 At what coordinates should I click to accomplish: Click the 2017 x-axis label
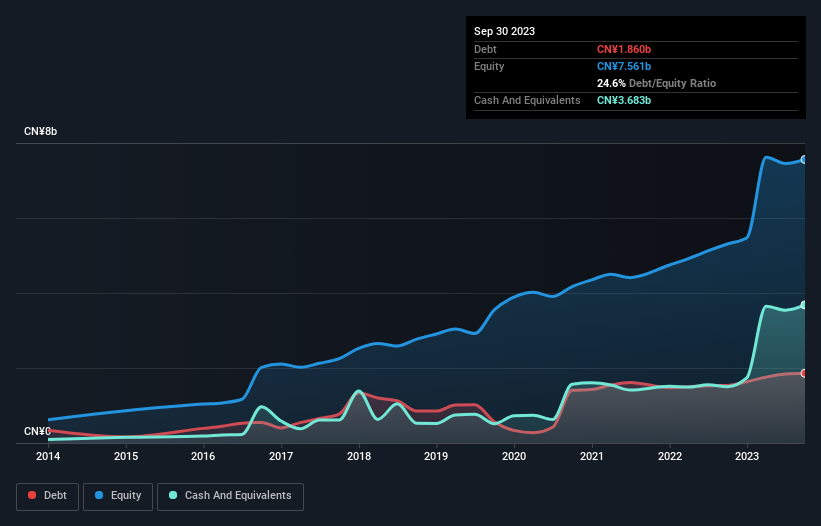click(281, 456)
